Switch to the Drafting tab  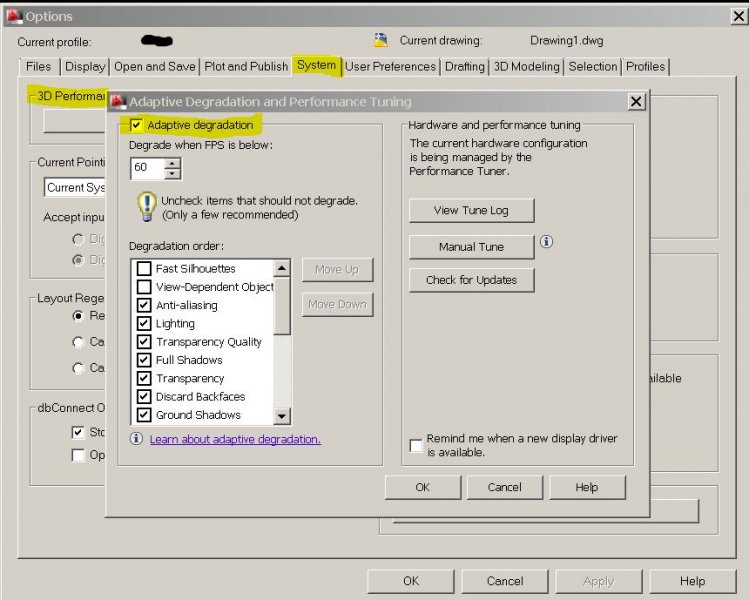[x=464, y=66]
